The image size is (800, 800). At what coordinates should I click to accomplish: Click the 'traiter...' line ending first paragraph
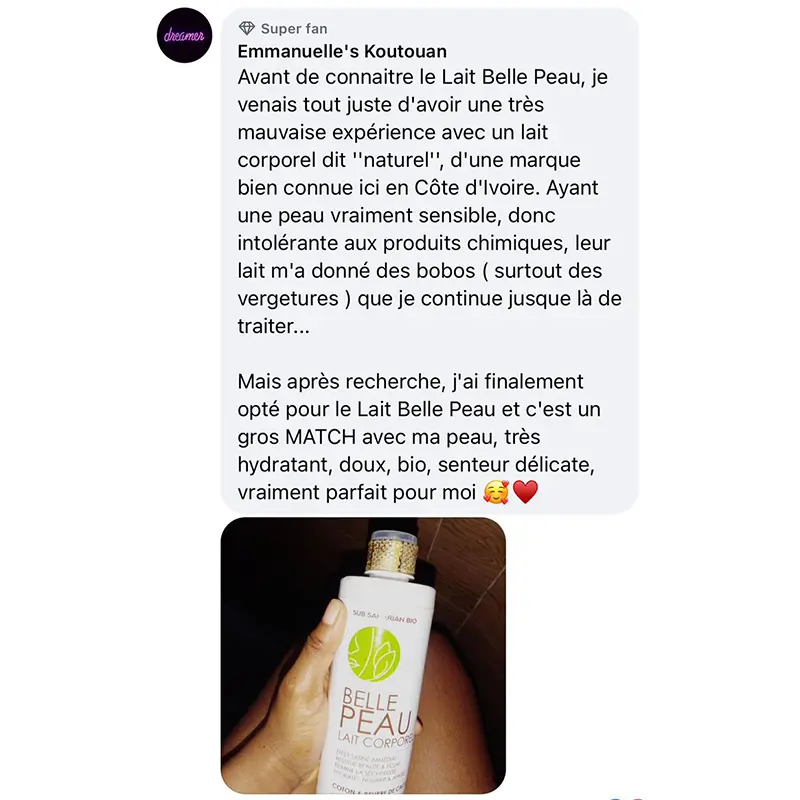click(x=273, y=327)
